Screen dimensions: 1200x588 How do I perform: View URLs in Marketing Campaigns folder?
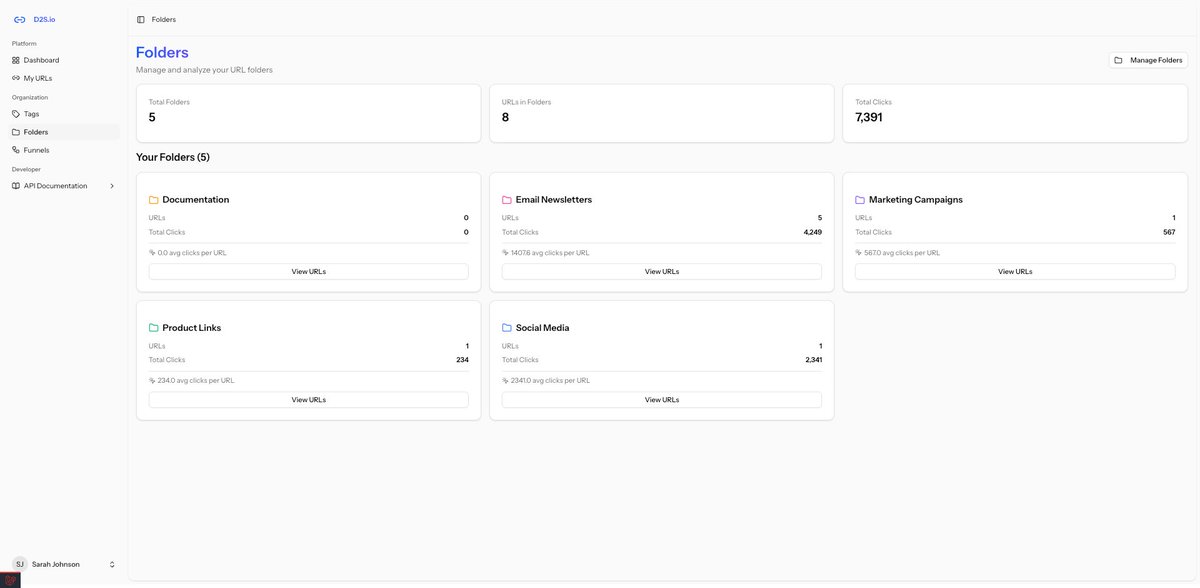(1015, 272)
